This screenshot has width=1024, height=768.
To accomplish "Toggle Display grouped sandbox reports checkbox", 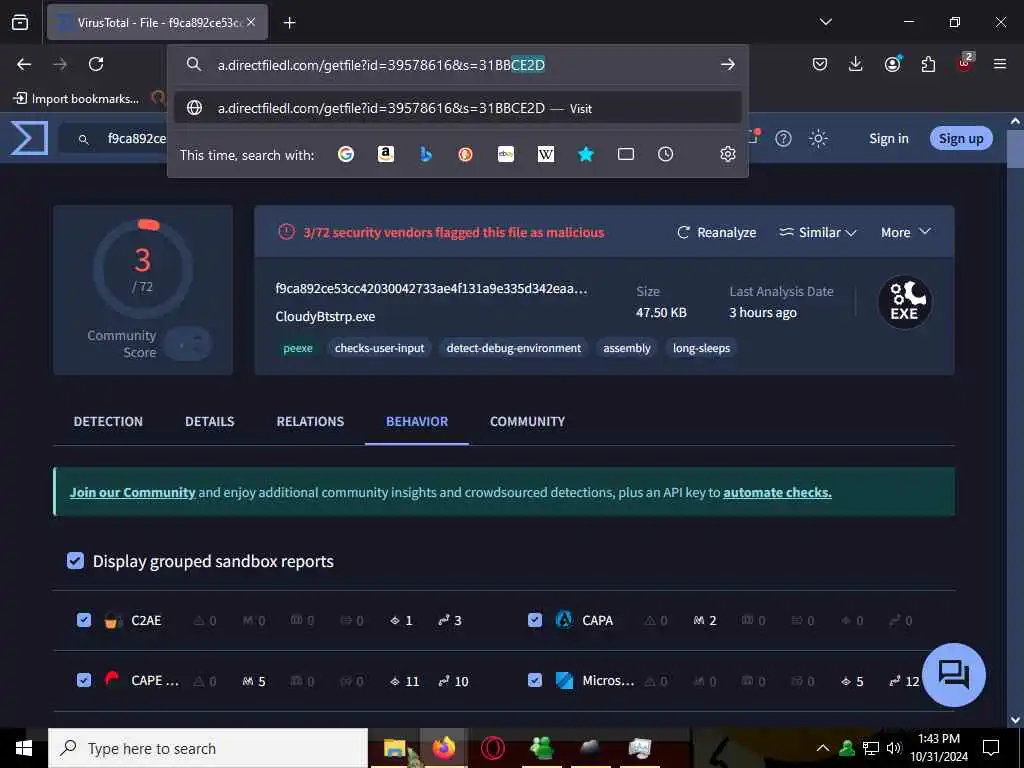I will pyautogui.click(x=75, y=560).
